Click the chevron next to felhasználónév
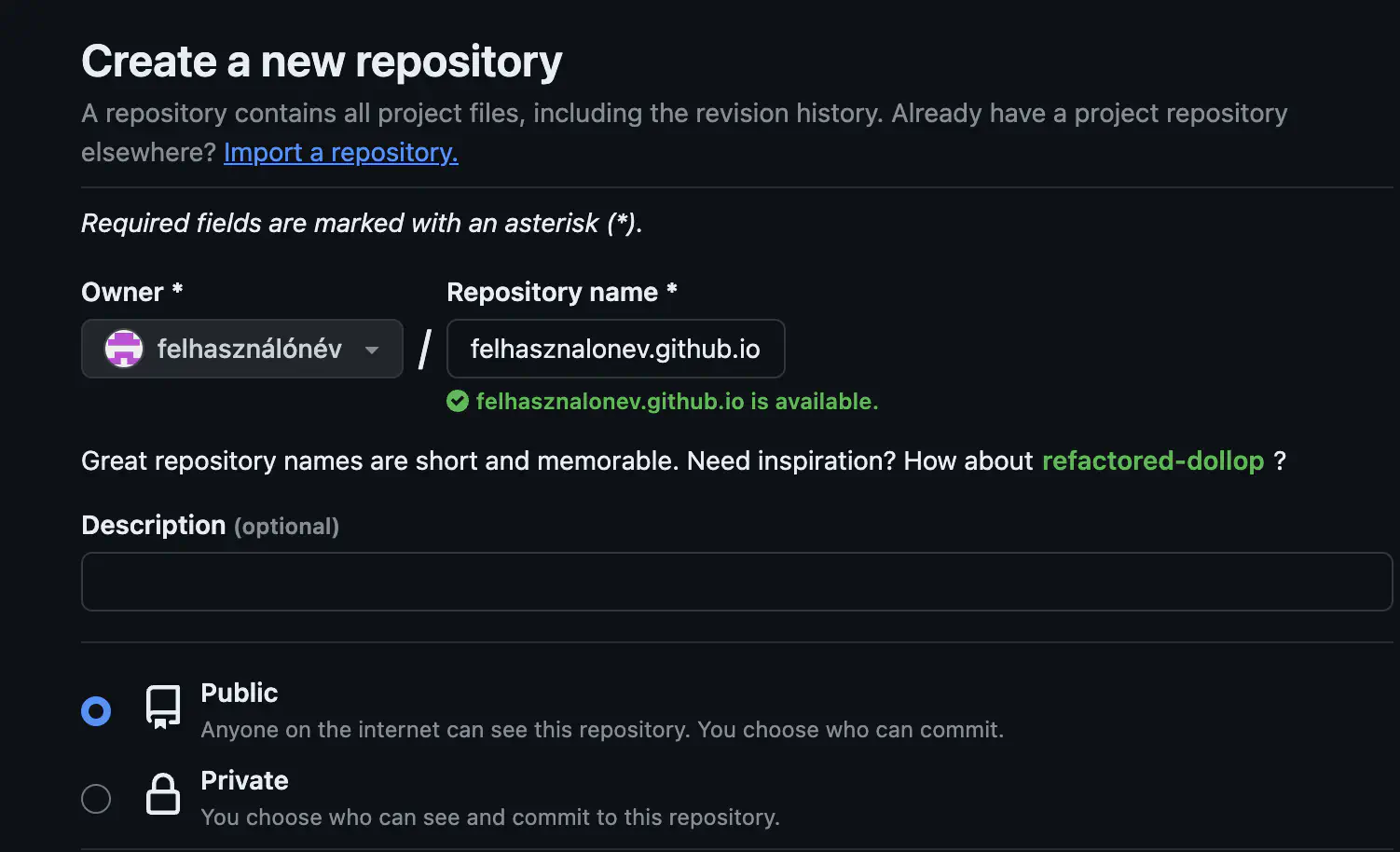1400x852 pixels. pos(371,350)
